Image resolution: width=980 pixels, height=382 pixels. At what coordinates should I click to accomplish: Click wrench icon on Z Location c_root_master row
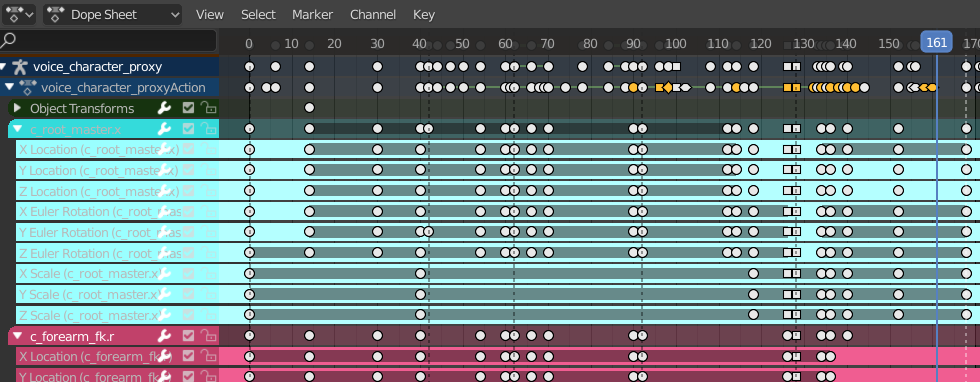[164, 191]
